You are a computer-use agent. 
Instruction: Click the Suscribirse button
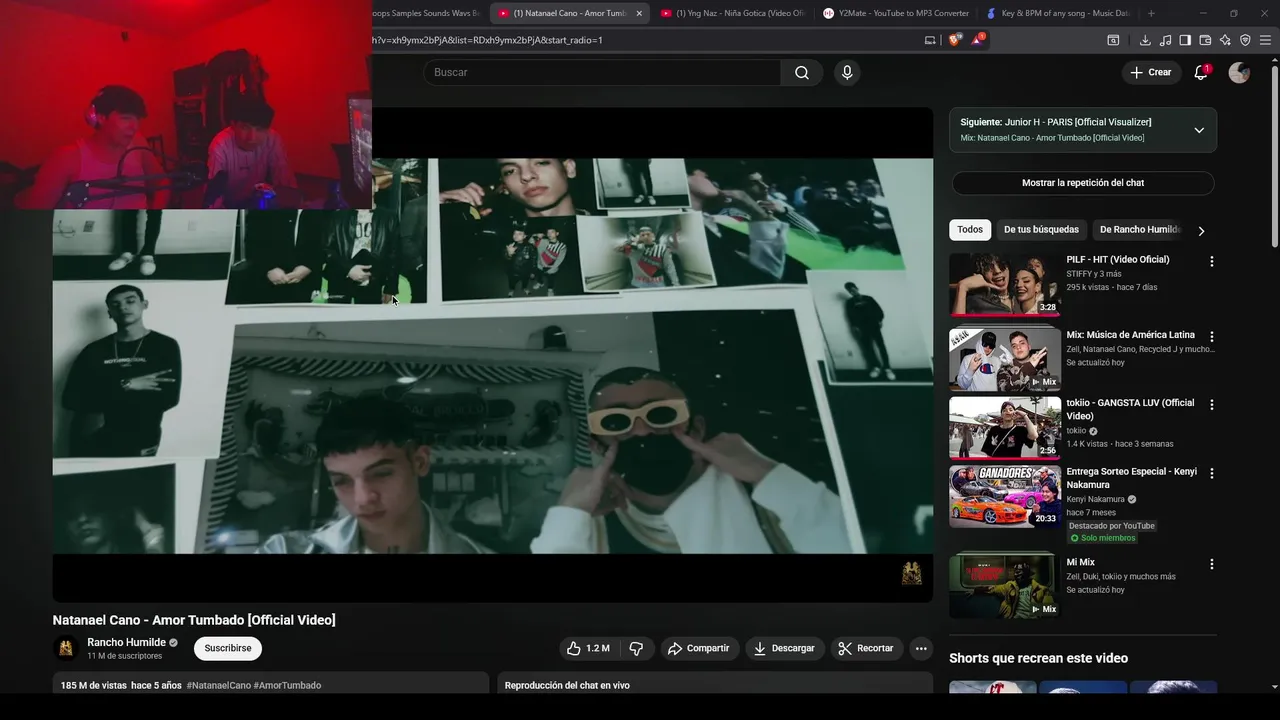[x=228, y=648]
